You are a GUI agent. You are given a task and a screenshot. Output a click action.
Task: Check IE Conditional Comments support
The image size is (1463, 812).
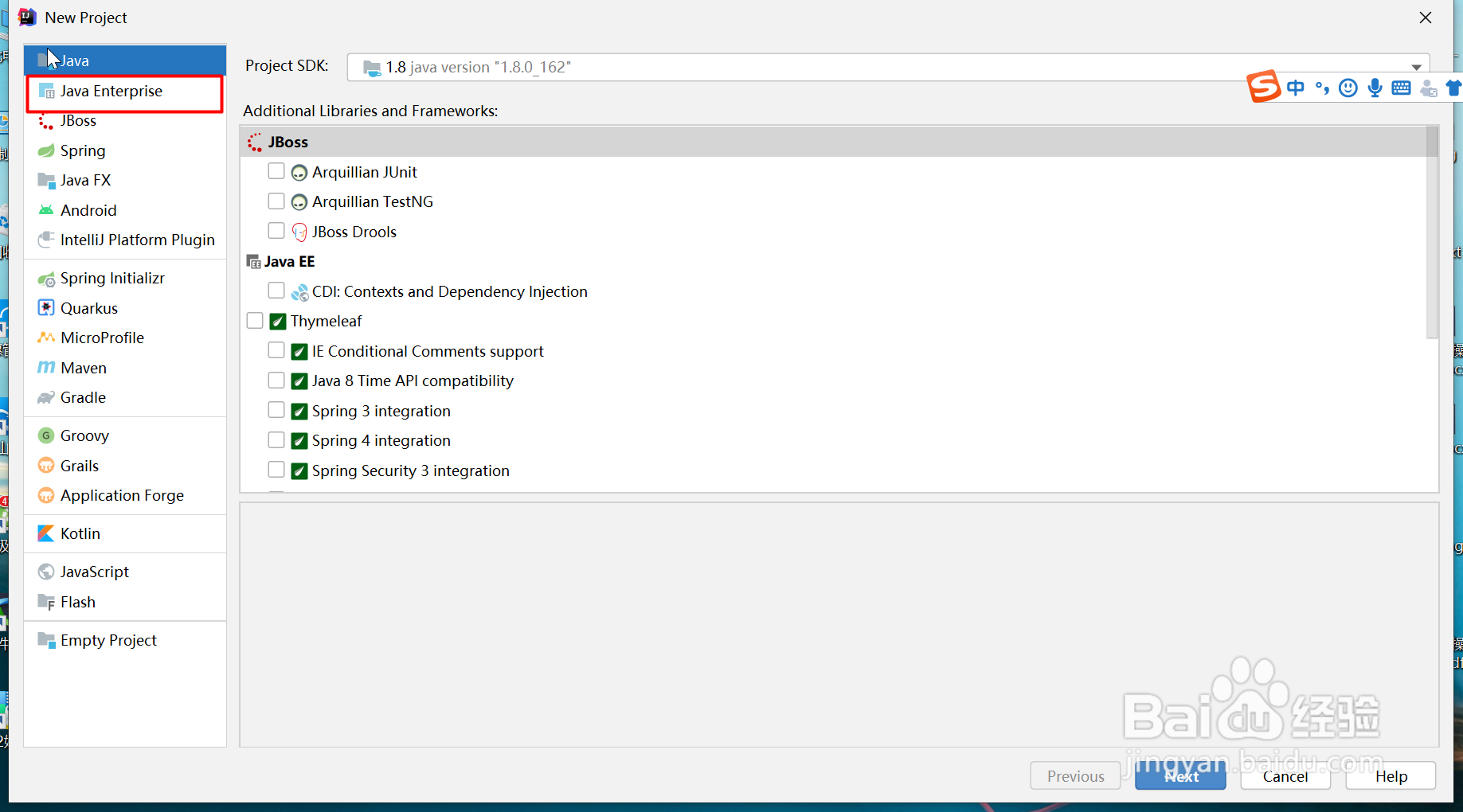point(276,350)
